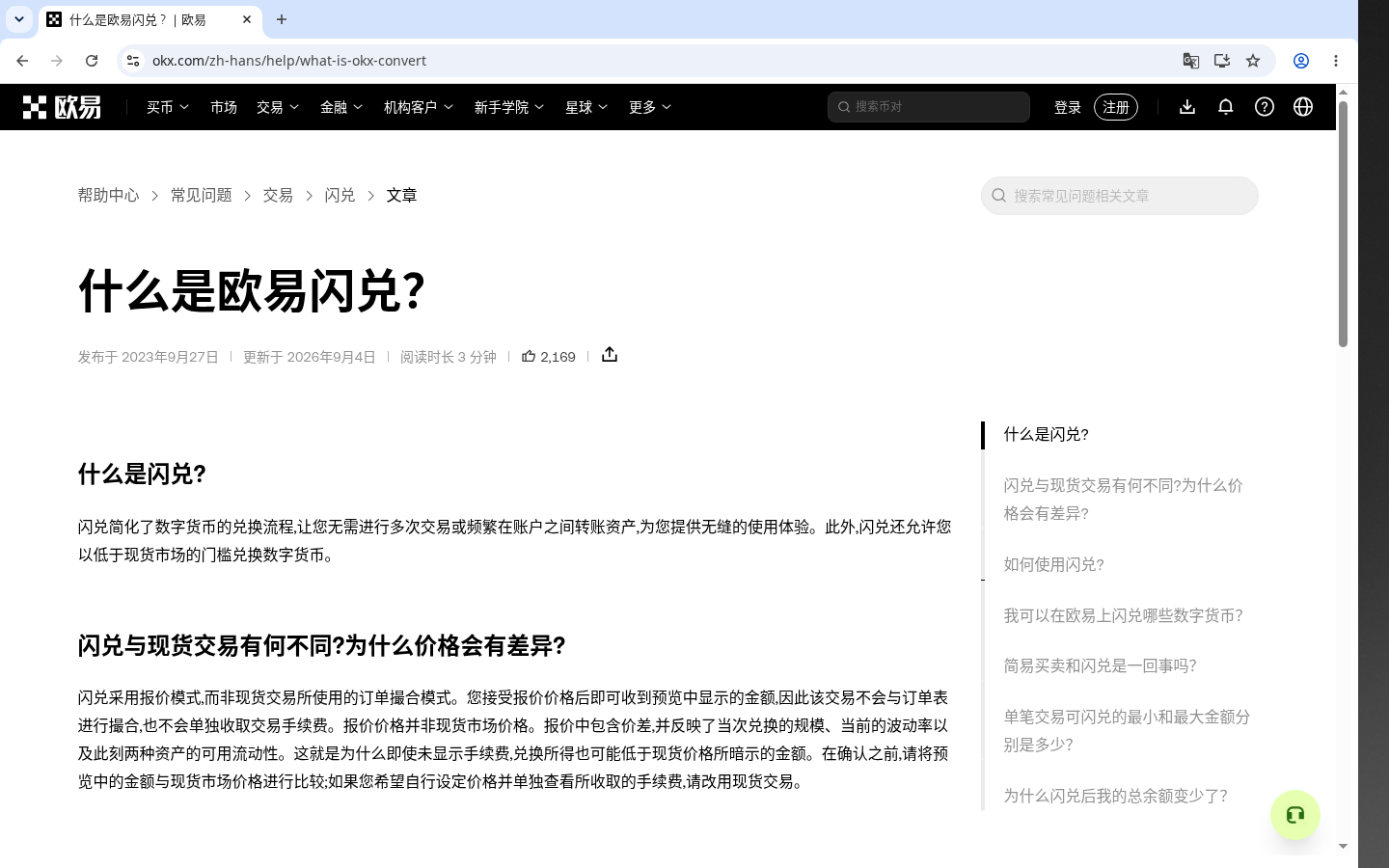Select the 什么是欧易闪兑 browser tab

point(150,19)
